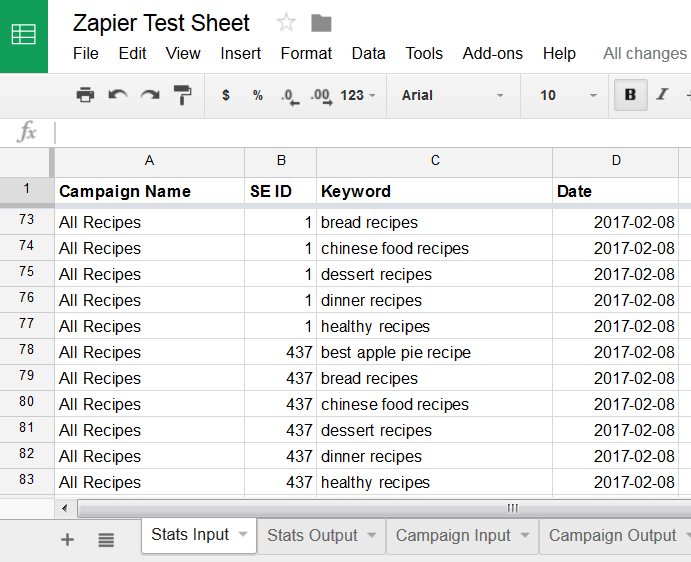Add a new sheet with plus button
This screenshot has width=691, height=562.
pyautogui.click(x=68, y=540)
